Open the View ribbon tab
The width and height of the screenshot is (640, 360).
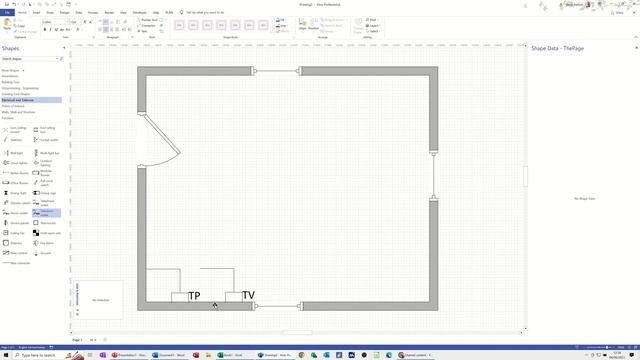pos(123,13)
